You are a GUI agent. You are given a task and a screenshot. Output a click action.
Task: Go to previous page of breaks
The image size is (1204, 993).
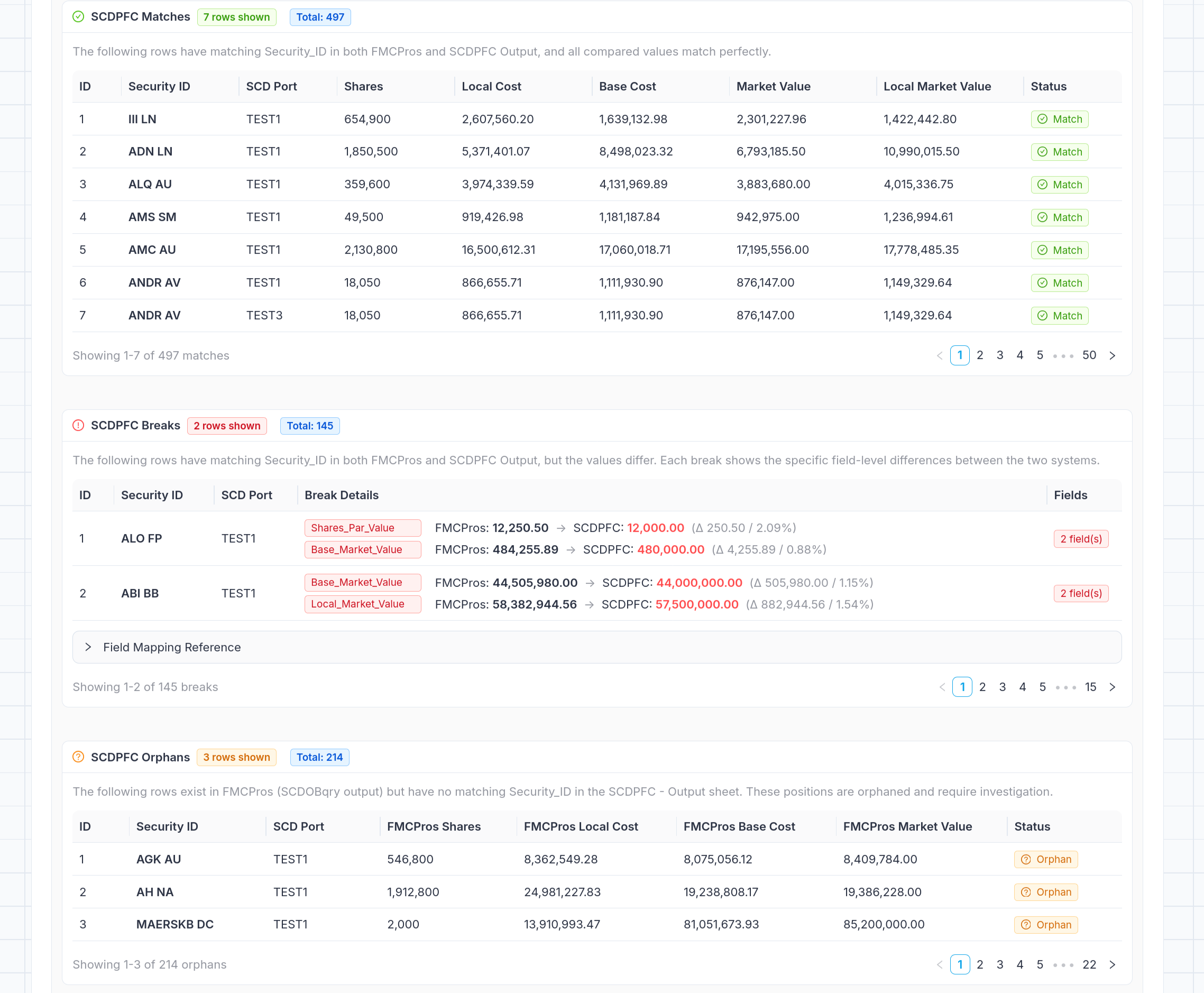coord(942,687)
